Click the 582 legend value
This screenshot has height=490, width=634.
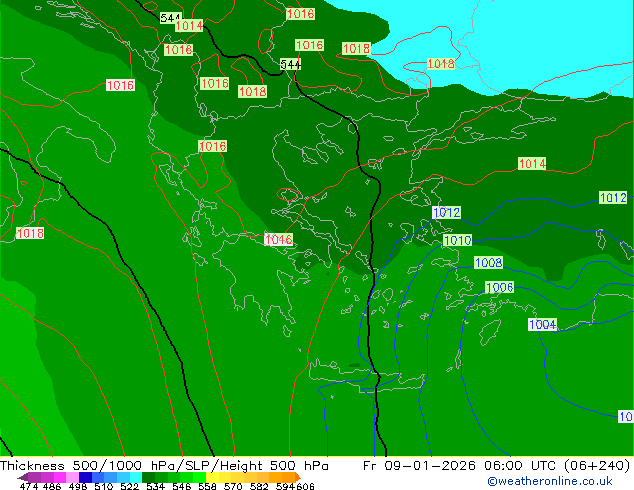pyautogui.click(x=259, y=486)
